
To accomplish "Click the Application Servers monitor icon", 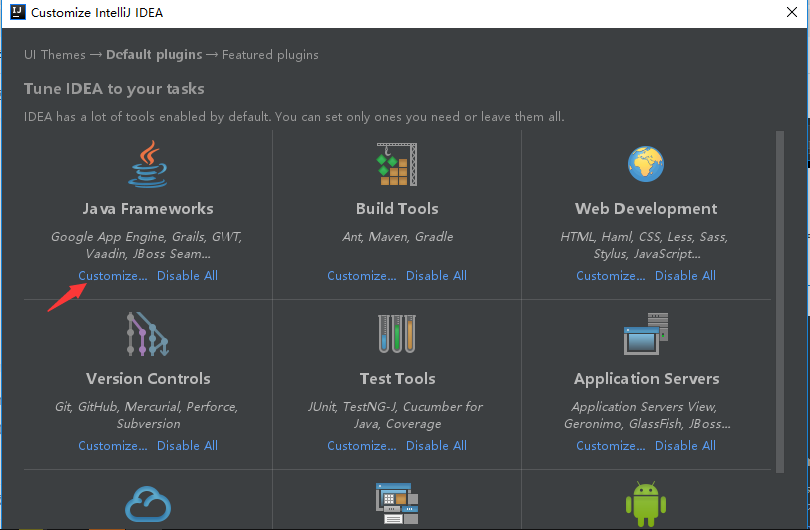I will tap(646, 335).
